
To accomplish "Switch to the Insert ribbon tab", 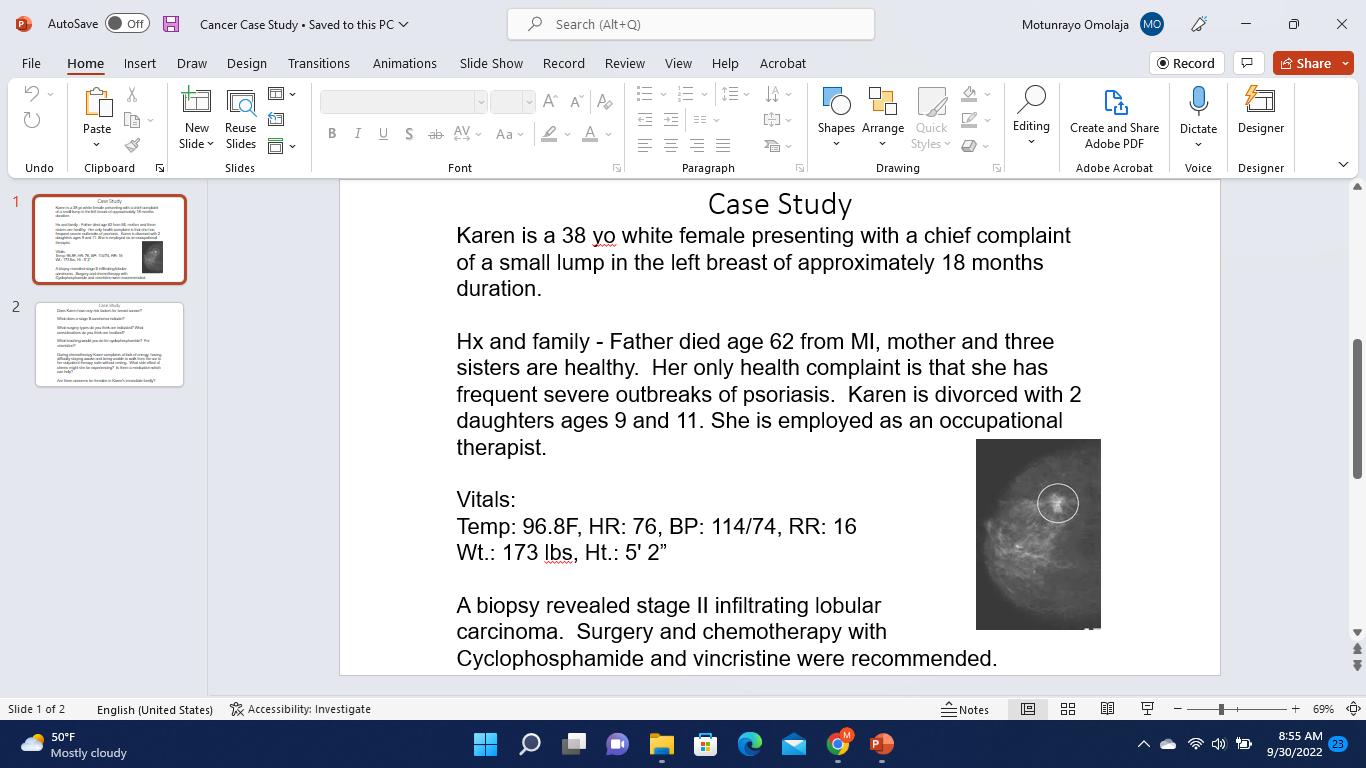I will coord(139,63).
